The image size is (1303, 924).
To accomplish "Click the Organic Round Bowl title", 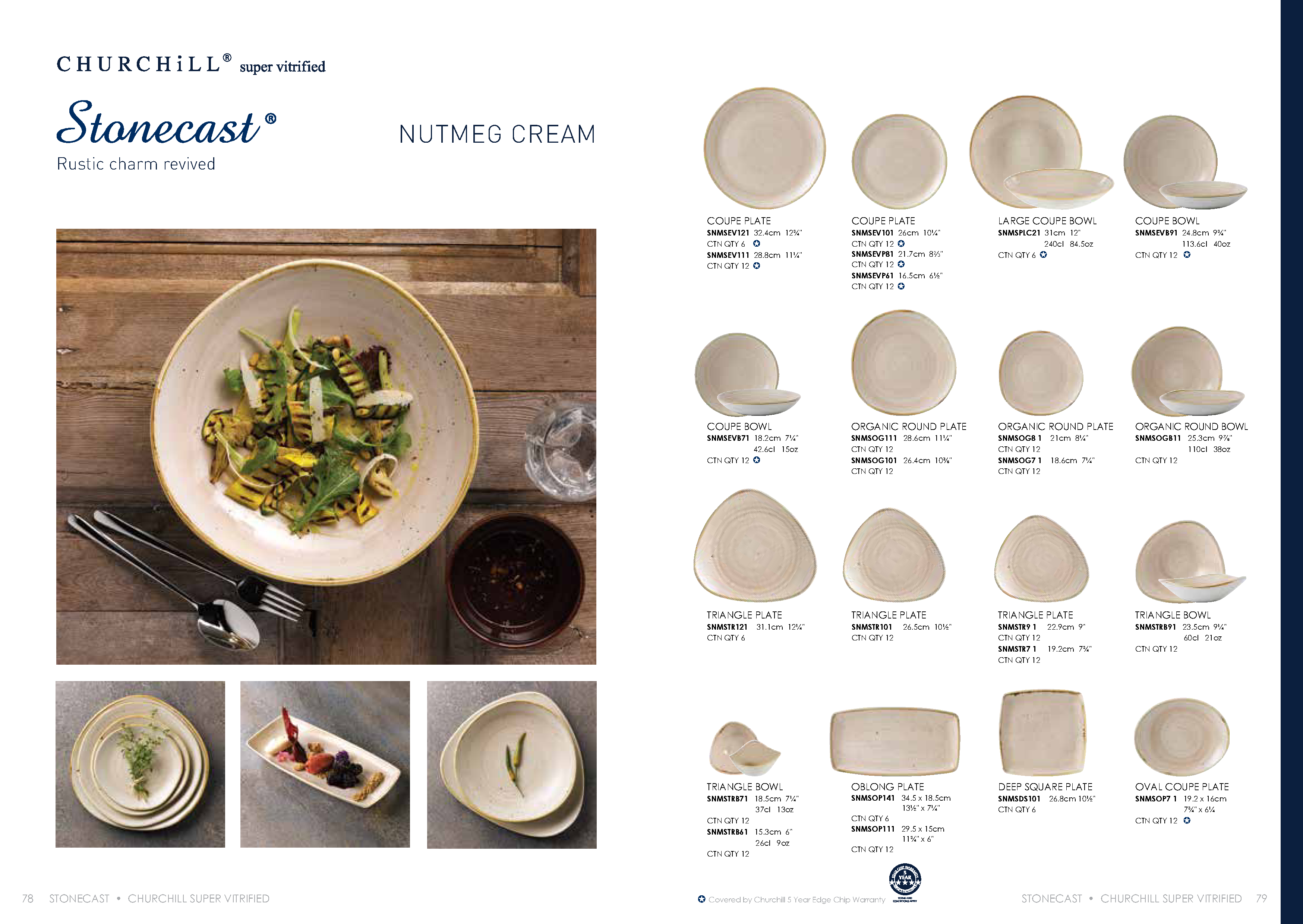I will point(1192,426).
